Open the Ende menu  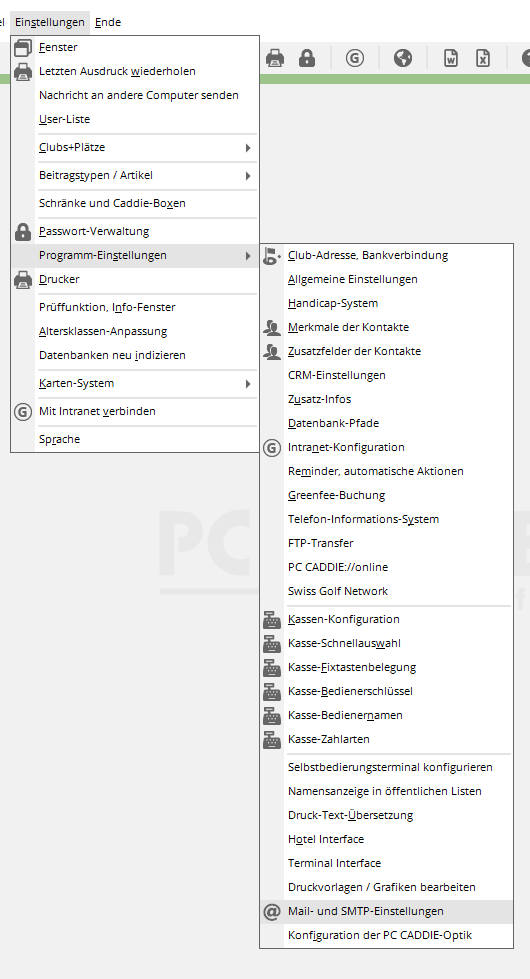(108, 22)
